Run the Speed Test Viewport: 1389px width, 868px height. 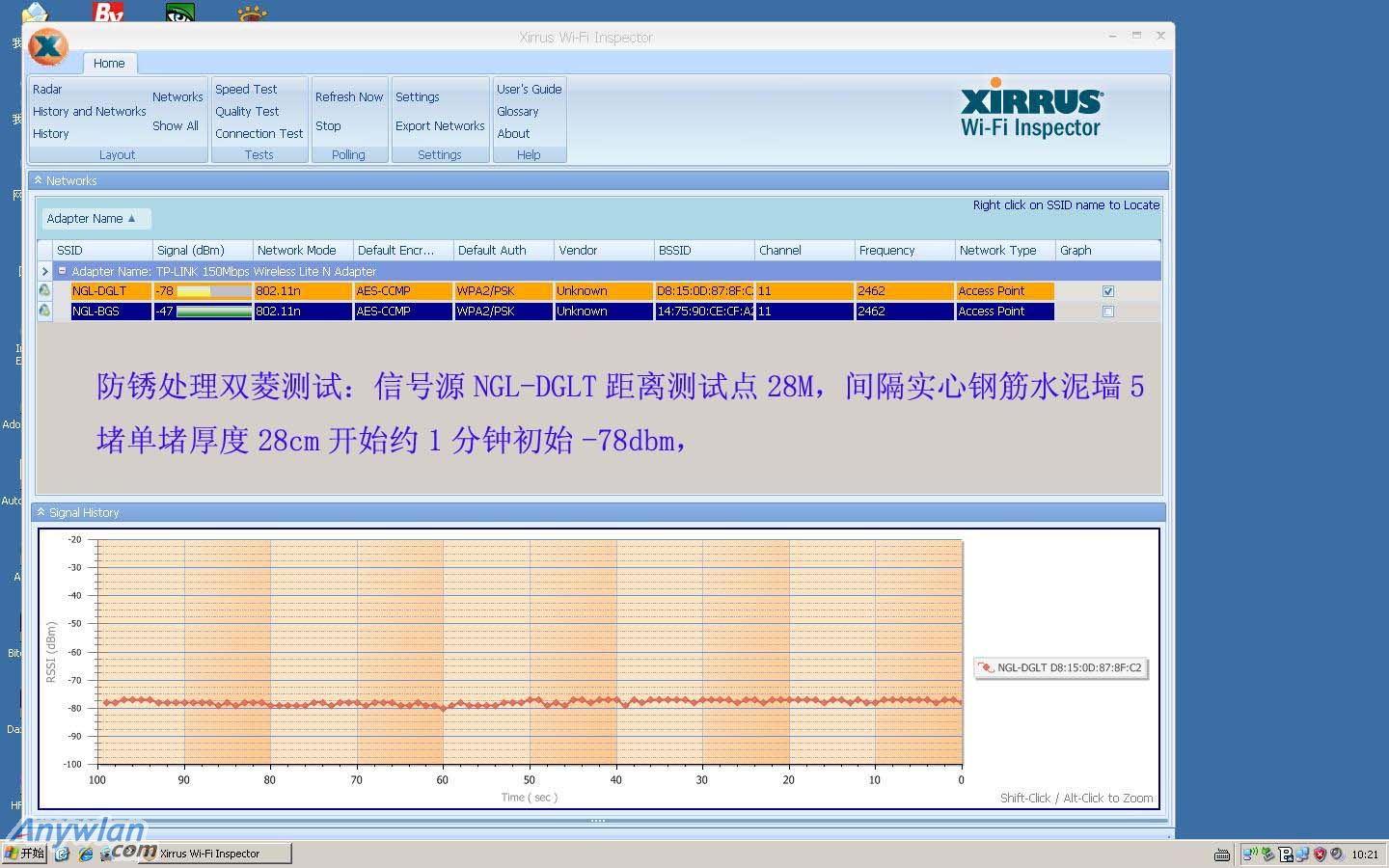click(x=246, y=90)
